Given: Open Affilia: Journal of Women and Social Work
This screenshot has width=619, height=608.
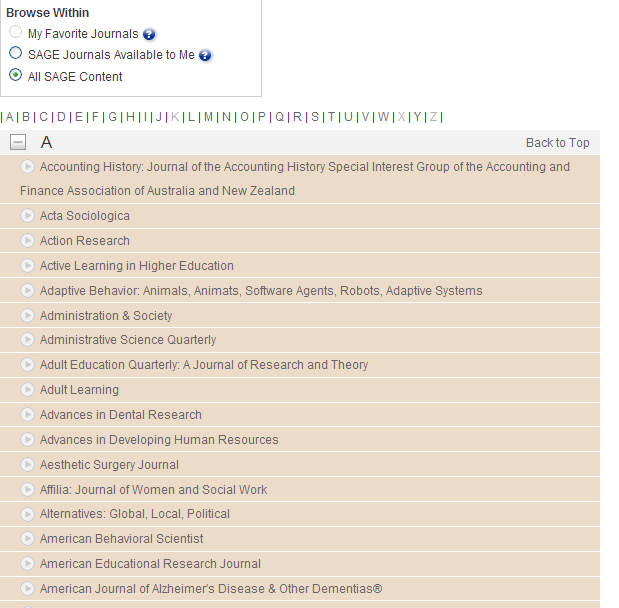Looking at the screenshot, I should click(153, 490).
